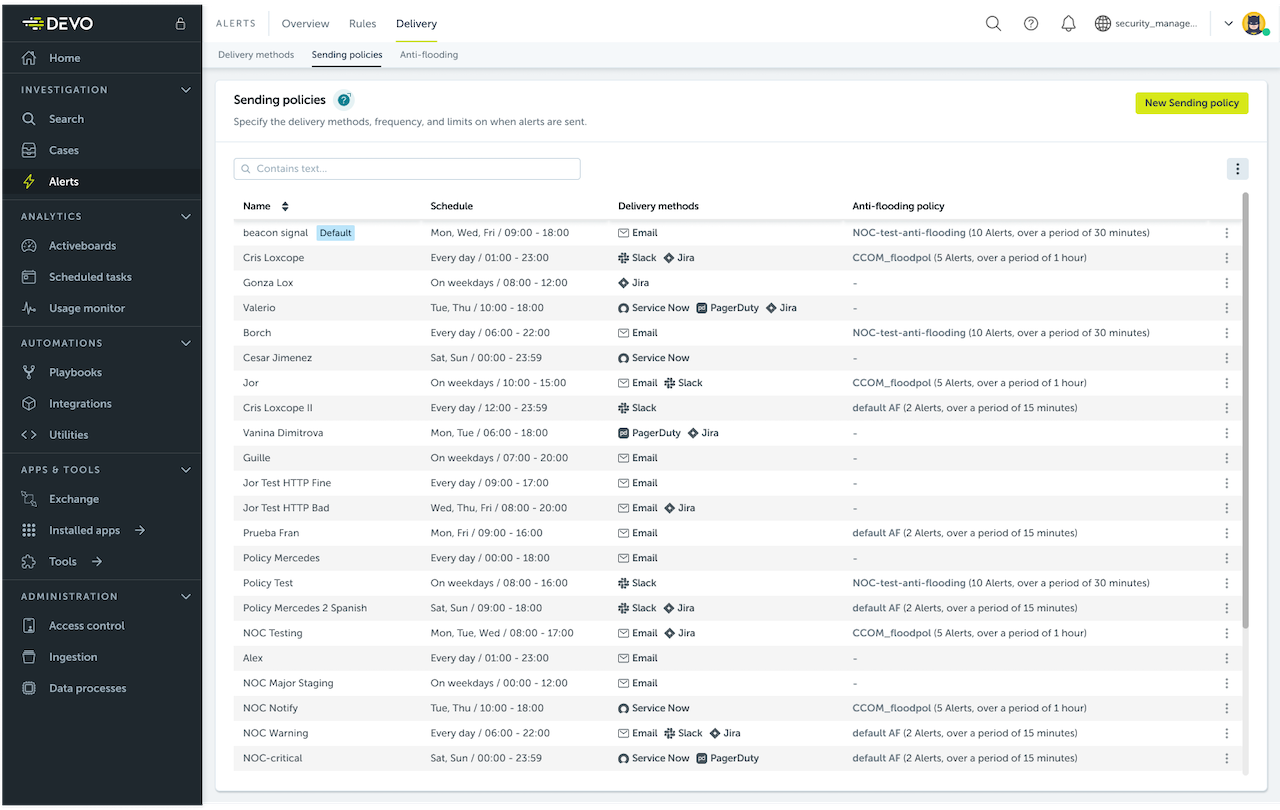Open the Search magnifier icon in top bar
This screenshot has width=1280, height=810.
click(x=993, y=22)
